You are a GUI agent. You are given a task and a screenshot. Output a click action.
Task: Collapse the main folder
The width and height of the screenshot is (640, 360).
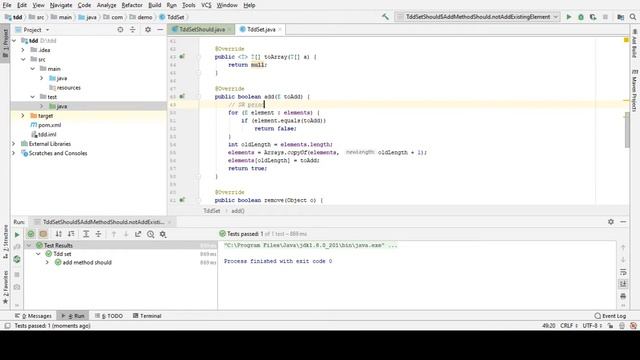33,69
